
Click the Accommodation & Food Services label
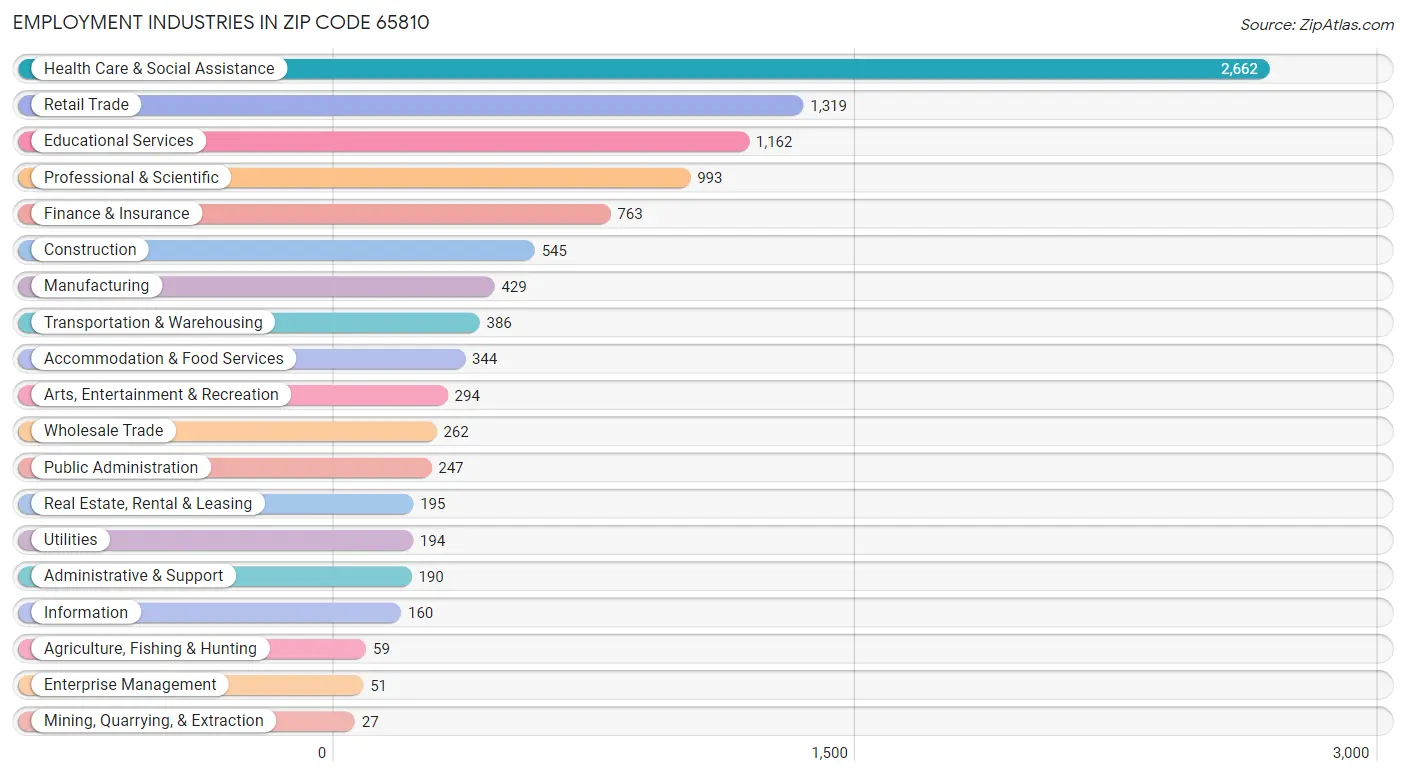pos(164,359)
